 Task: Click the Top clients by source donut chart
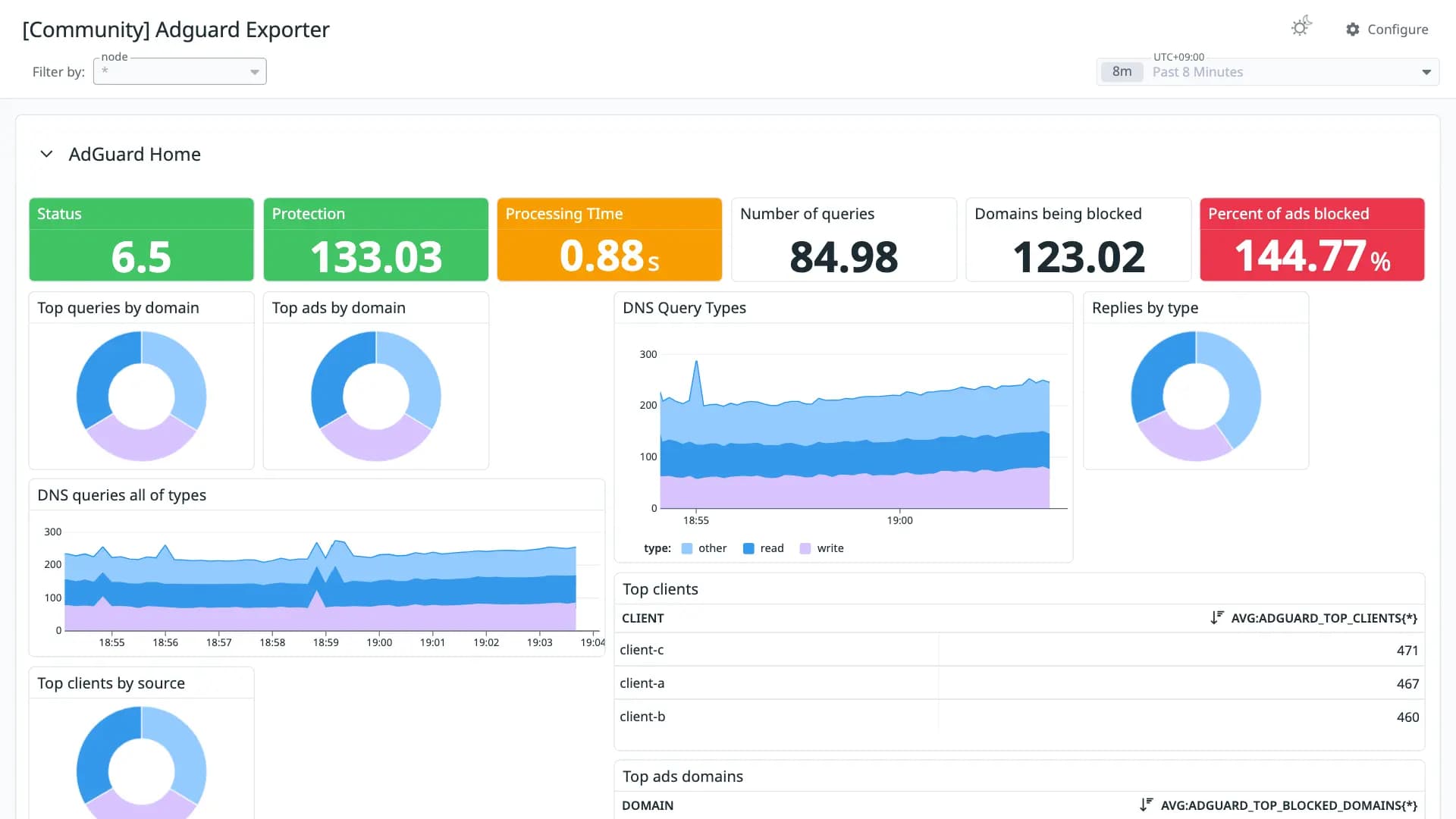pos(142,762)
